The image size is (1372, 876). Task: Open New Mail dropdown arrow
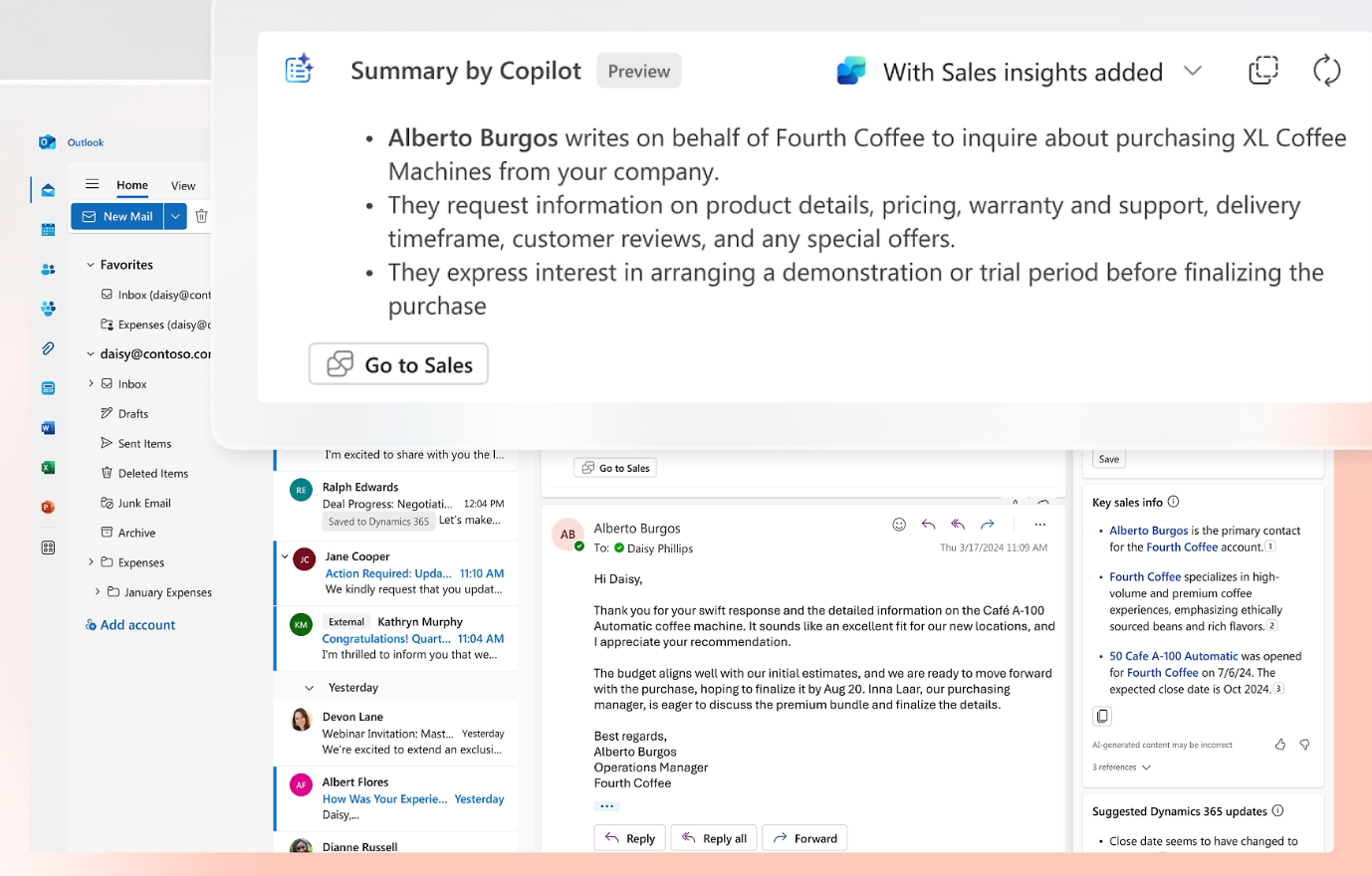click(175, 216)
